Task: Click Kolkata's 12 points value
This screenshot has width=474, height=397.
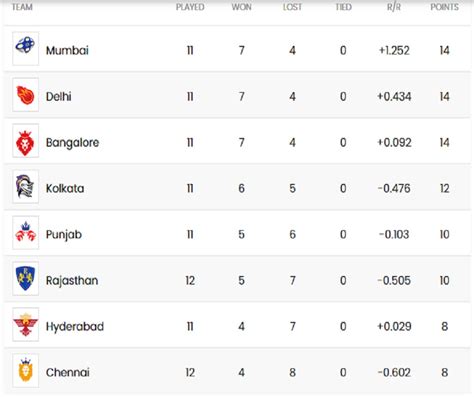Action: (444, 189)
